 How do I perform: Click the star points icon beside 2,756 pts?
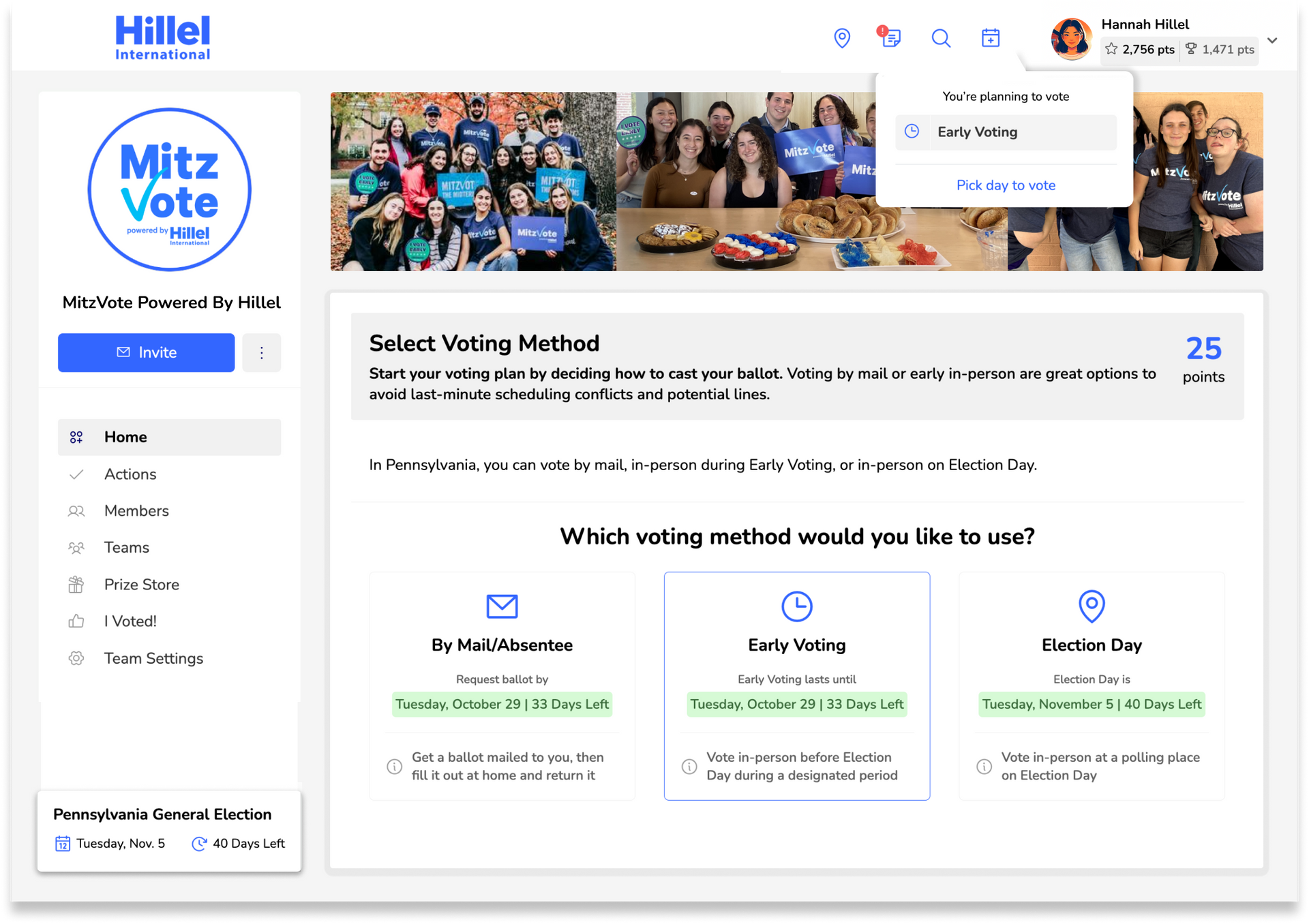click(x=1111, y=49)
